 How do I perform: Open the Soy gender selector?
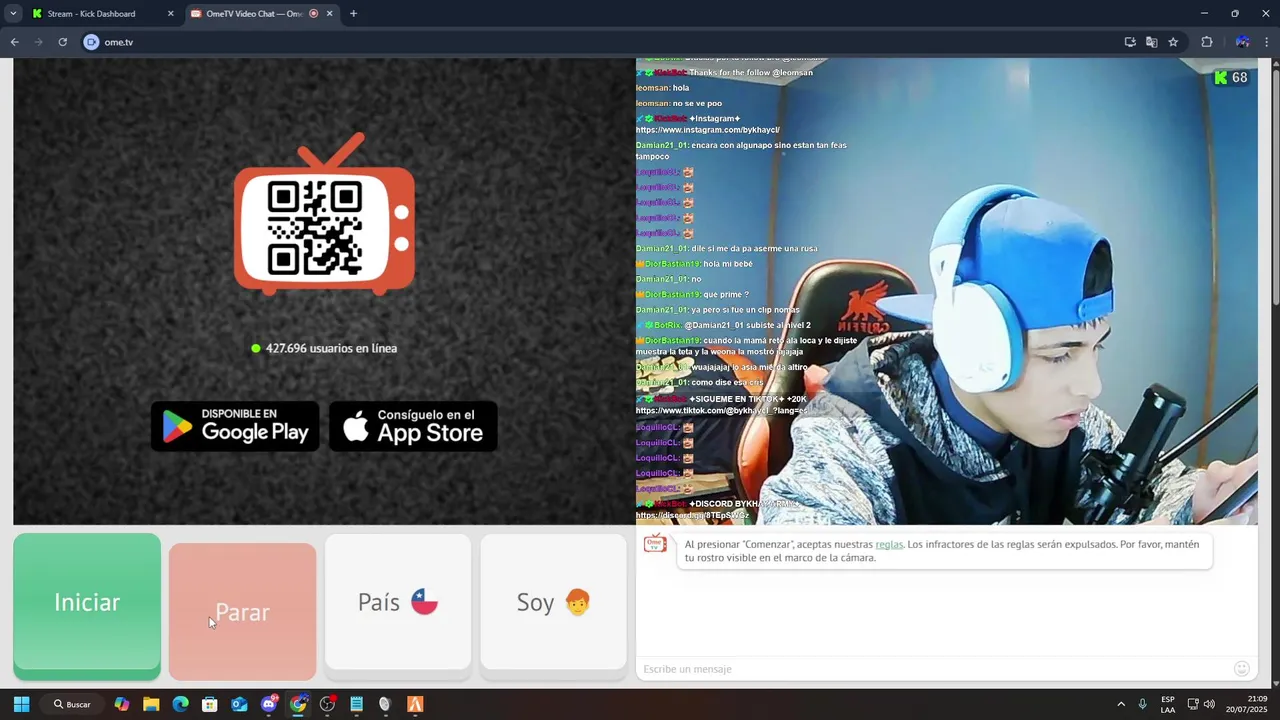[x=553, y=602]
